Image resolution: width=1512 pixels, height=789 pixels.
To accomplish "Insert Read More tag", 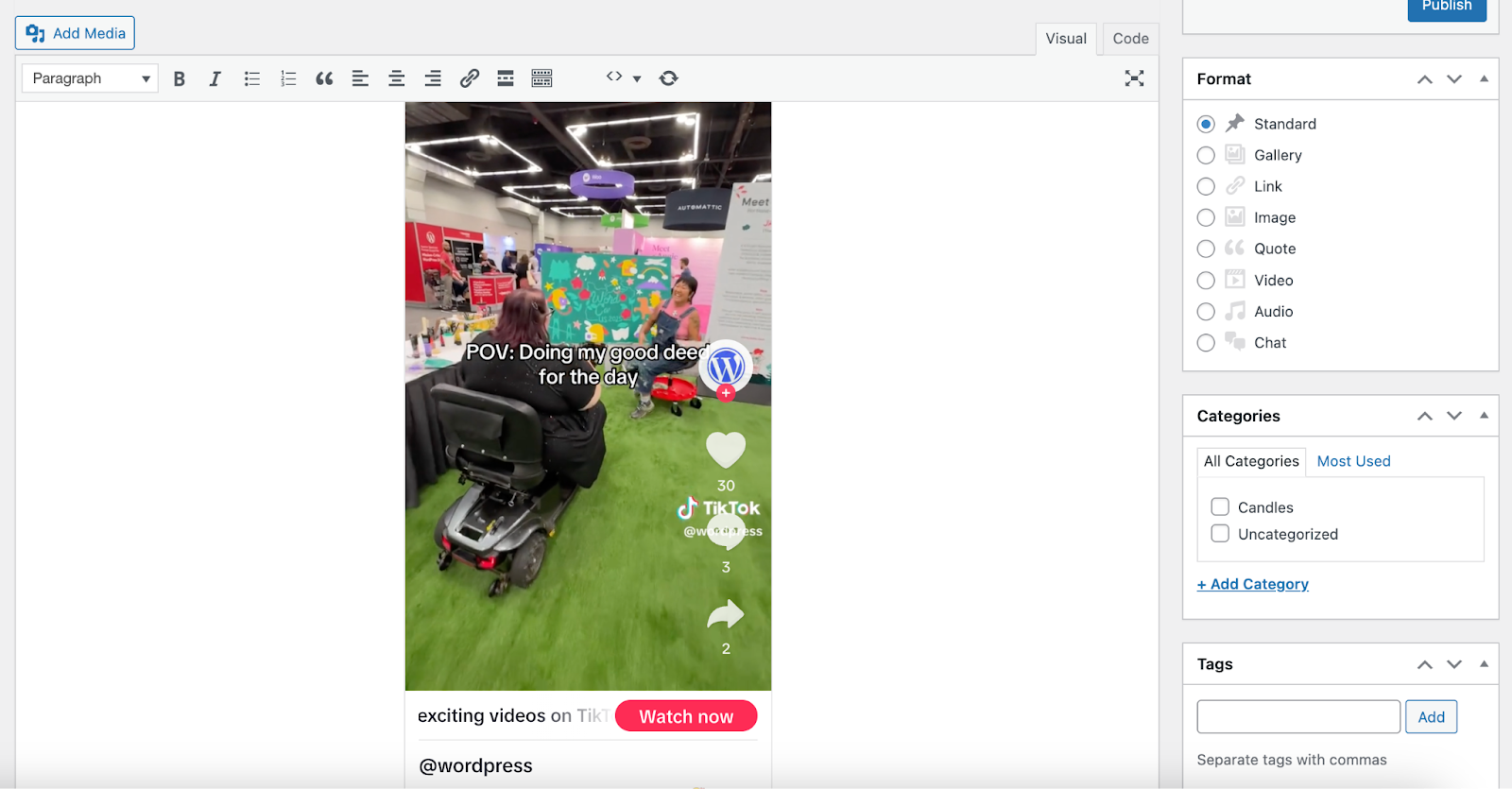I will click(x=506, y=78).
